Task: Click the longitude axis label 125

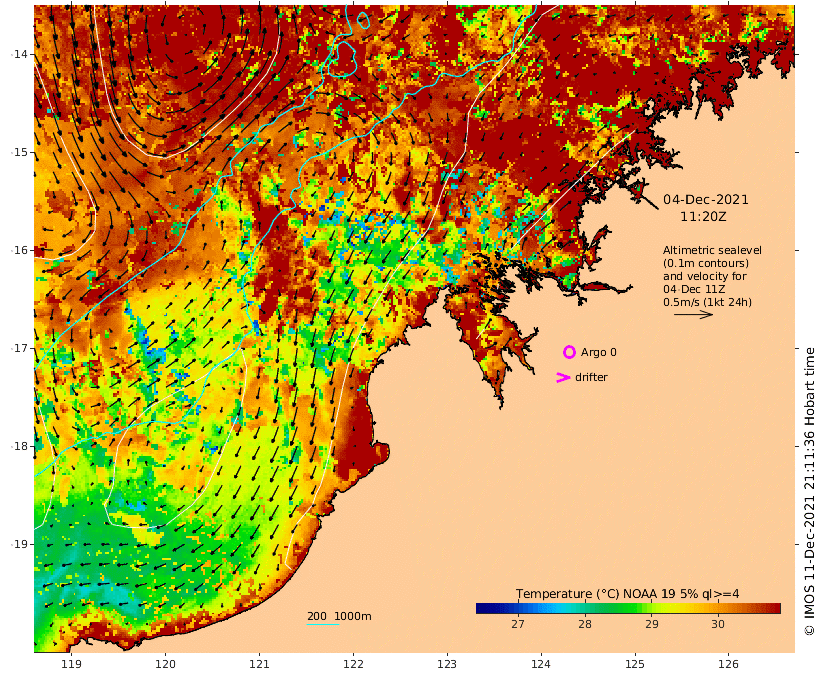Action: click(x=635, y=664)
